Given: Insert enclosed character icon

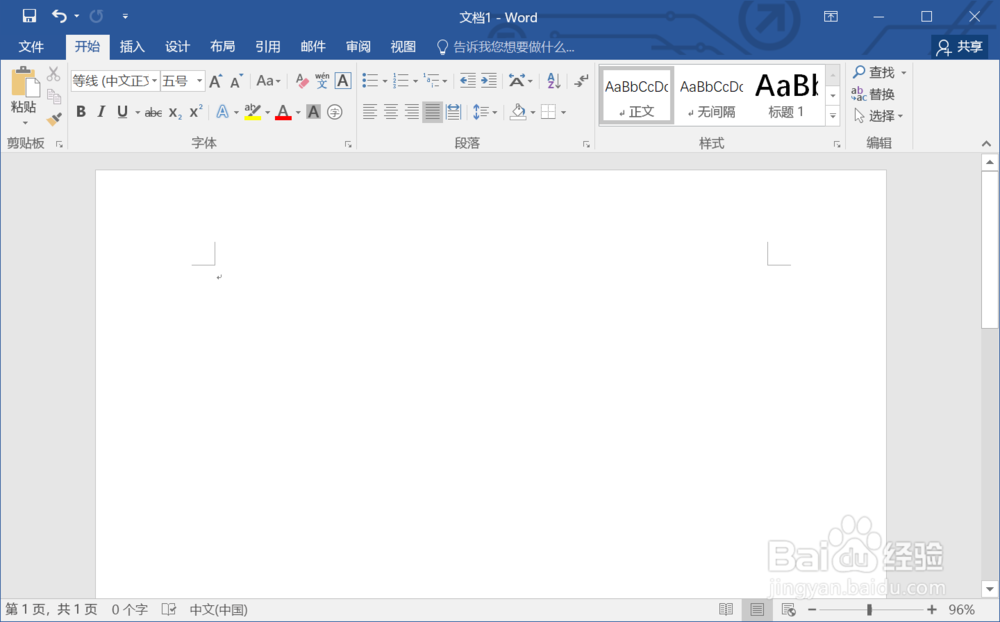Looking at the screenshot, I should click(x=335, y=112).
